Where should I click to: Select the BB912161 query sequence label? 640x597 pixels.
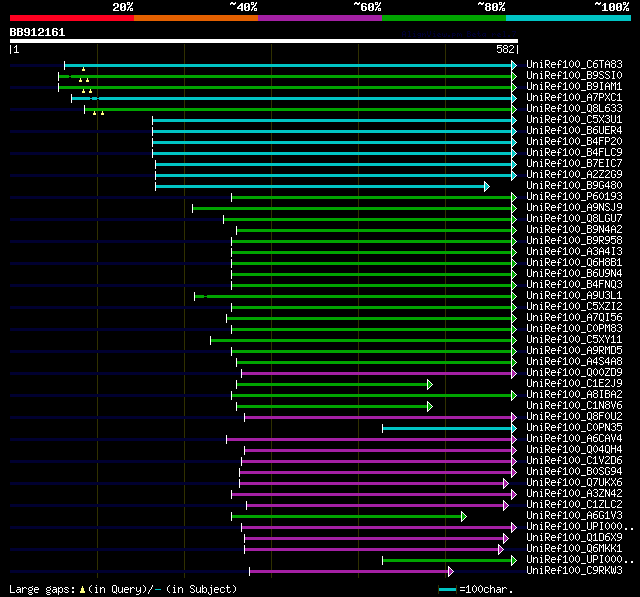coord(37,32)
